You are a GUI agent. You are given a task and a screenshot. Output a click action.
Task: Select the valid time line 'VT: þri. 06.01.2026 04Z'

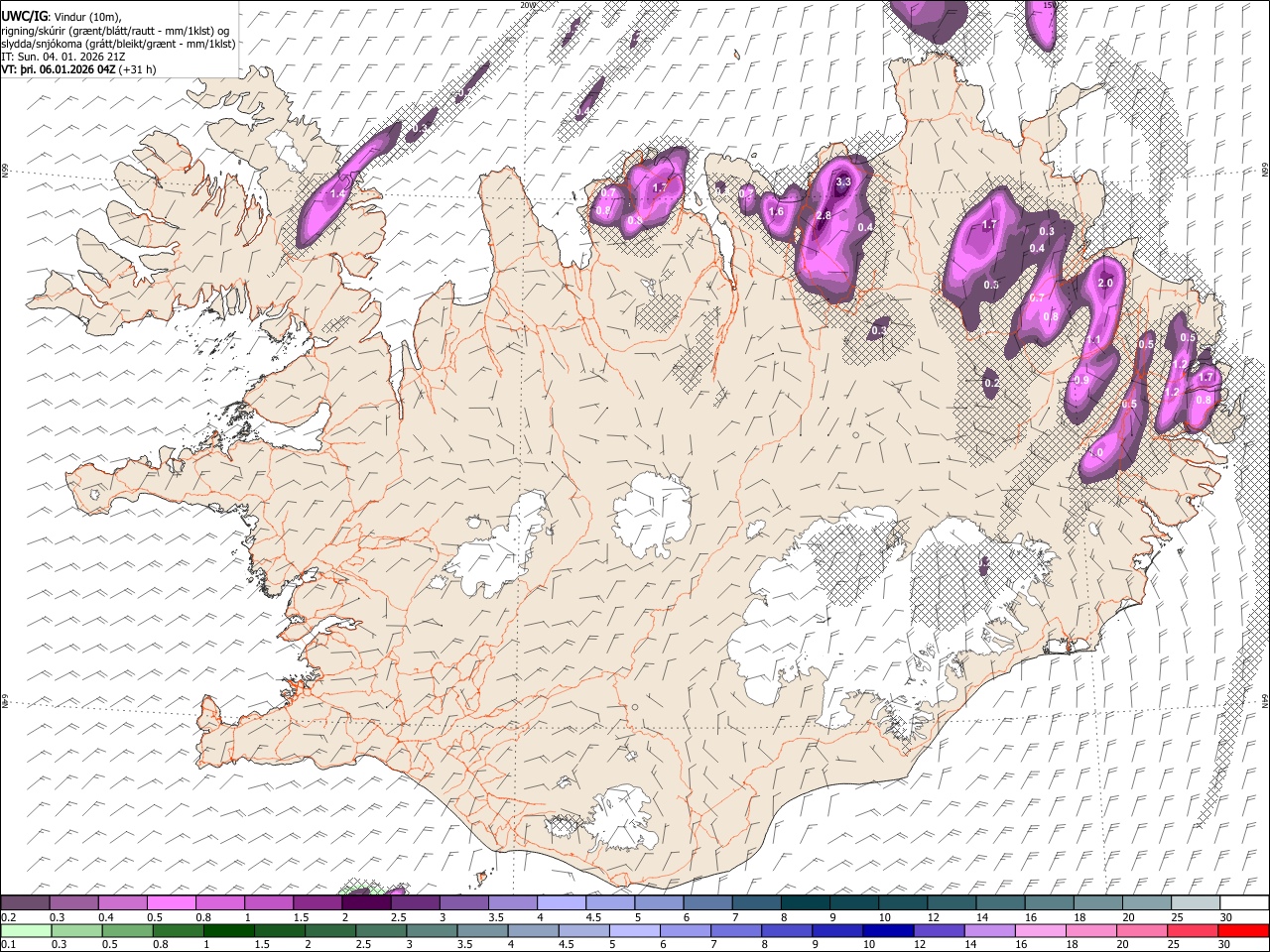pos(59,69)
